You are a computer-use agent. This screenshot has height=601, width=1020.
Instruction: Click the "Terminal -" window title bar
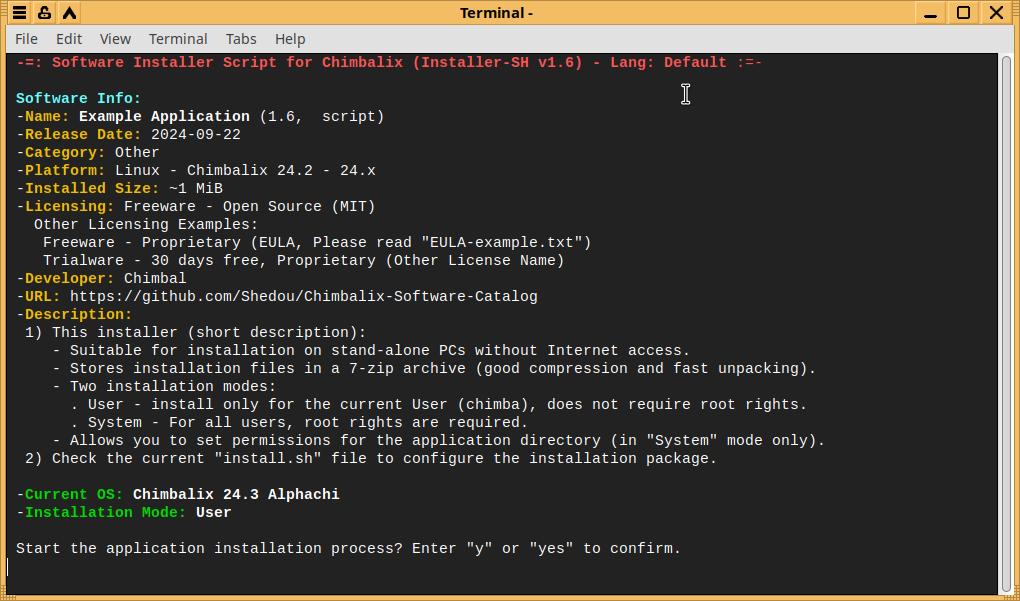pyautogui.click(x=496, y=13)
